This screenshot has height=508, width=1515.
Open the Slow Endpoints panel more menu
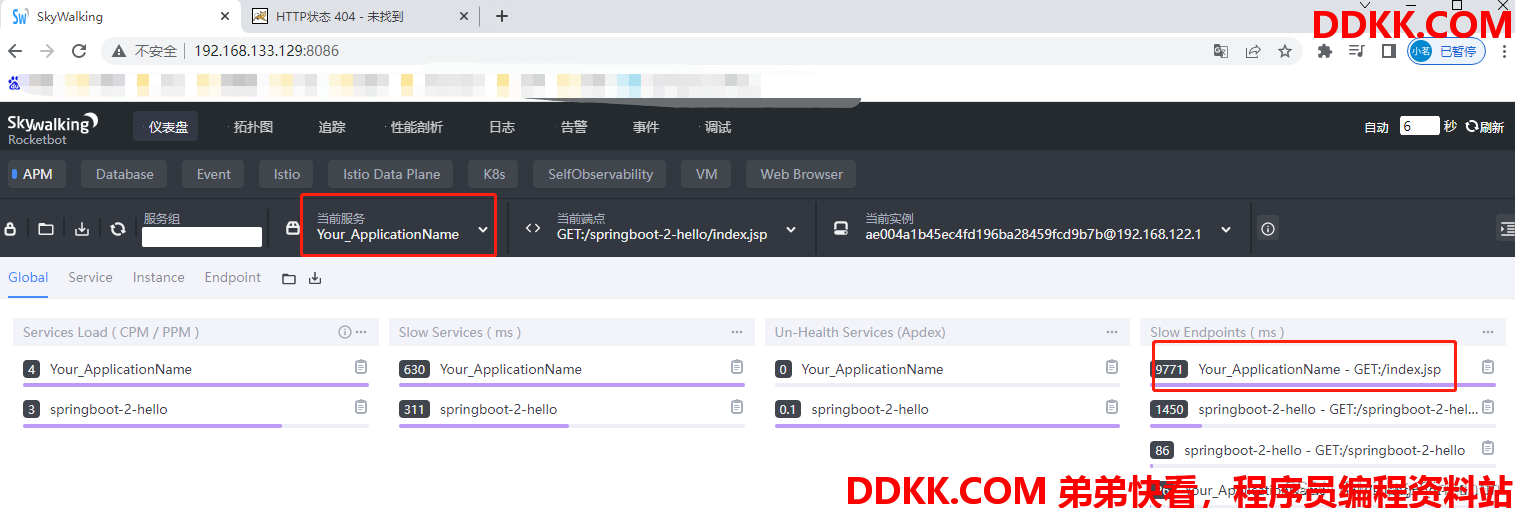[x=1488, y=332]
